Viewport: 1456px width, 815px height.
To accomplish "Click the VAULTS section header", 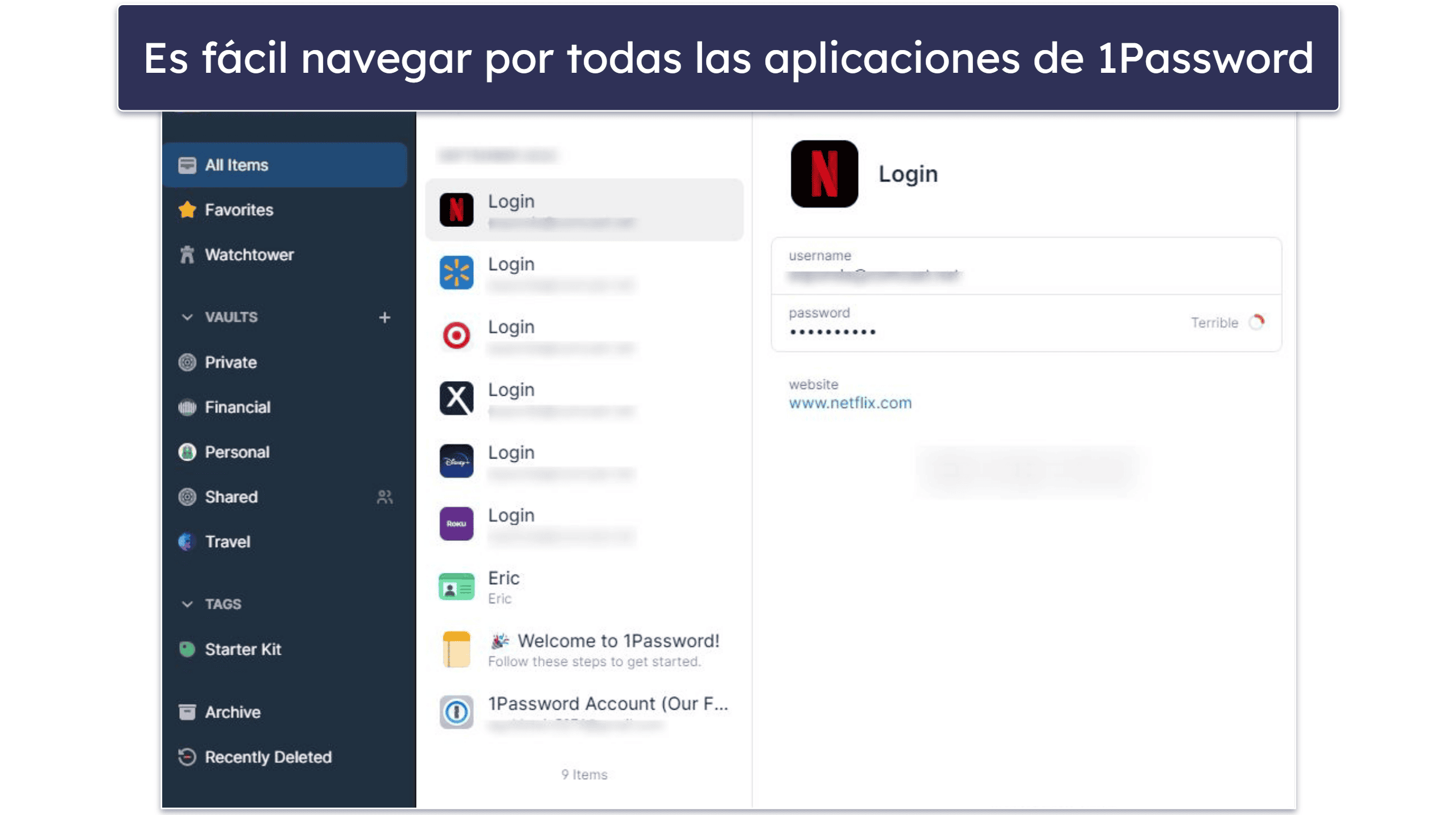I will tap(231, 317).
